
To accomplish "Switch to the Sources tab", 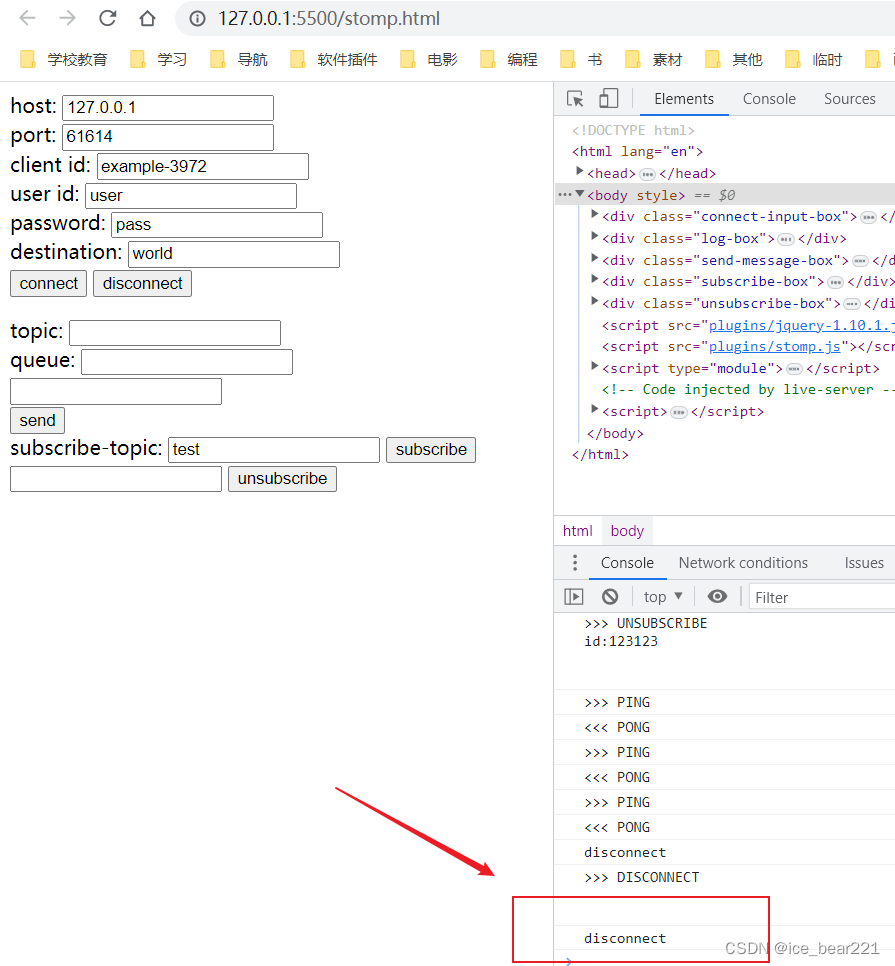I will 849,98.
